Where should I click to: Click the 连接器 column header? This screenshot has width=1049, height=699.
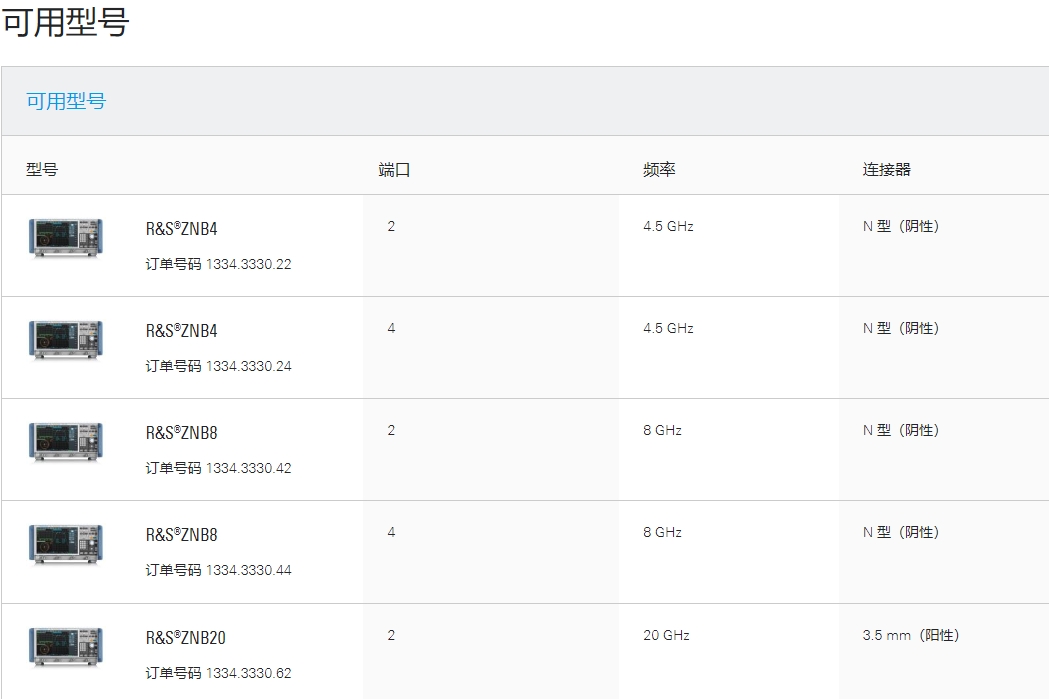887,170
